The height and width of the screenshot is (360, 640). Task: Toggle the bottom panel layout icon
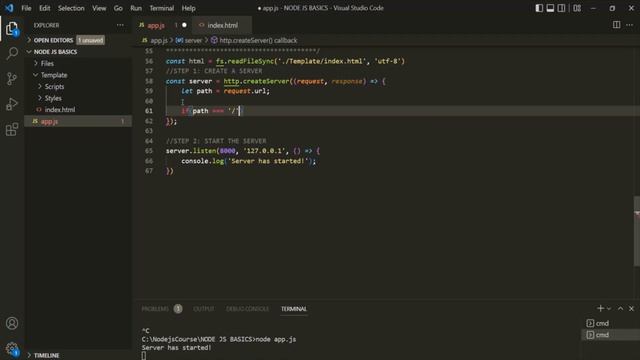point(550,8)
